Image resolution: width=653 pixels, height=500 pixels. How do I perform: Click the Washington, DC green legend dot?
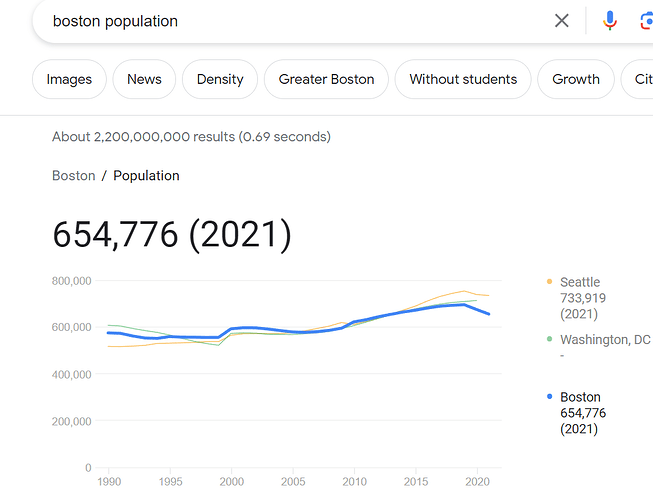(x=549, y=340)
